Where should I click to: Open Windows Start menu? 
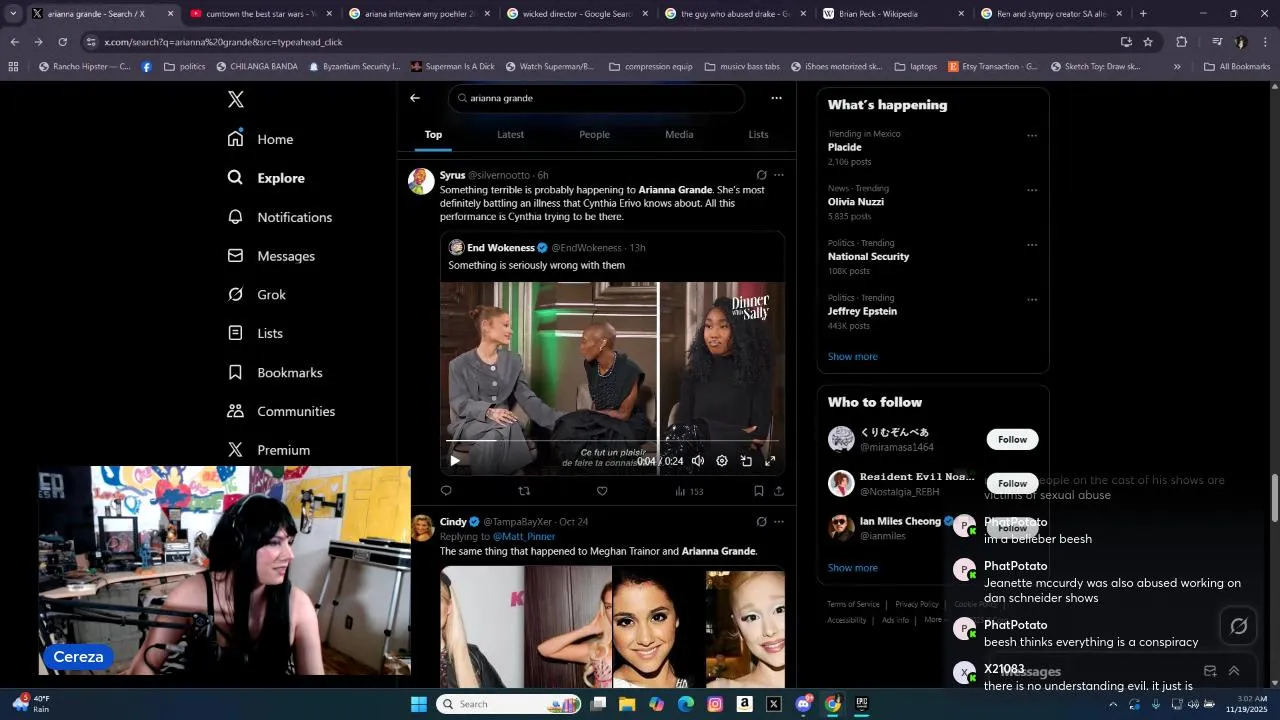click(x=419, y=704)
